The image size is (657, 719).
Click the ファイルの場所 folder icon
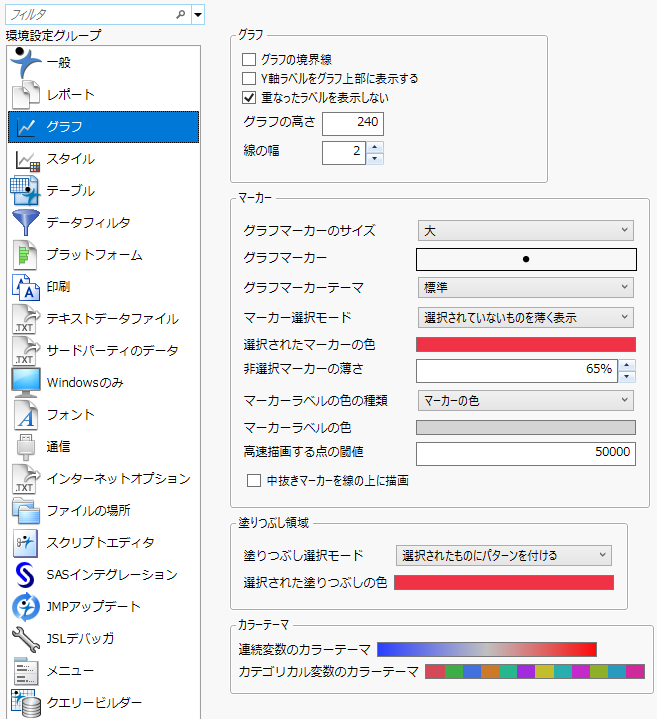[x=26, y=511]
